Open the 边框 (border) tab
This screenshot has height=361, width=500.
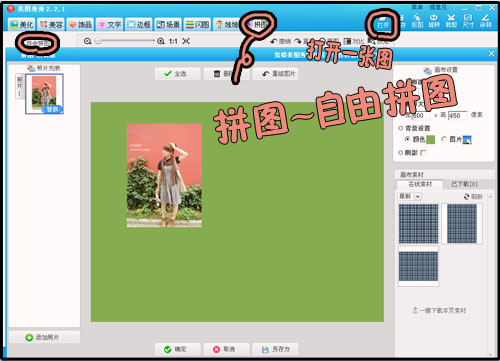[139, 24]
